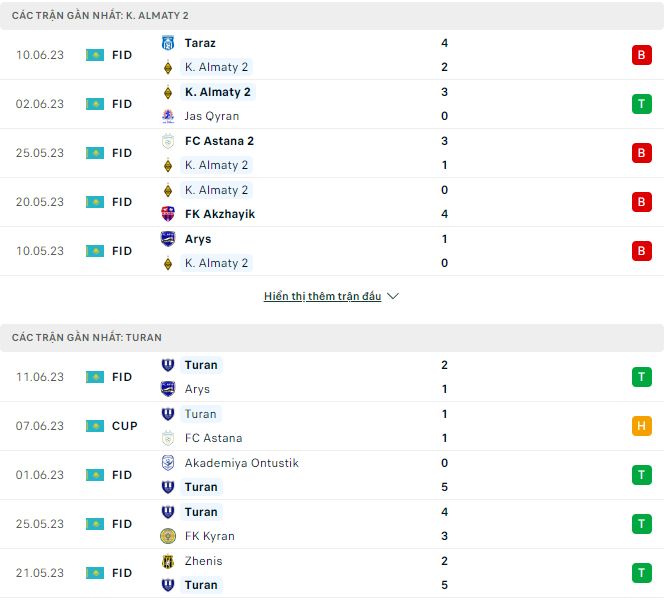Click the Akademiya Ontustik team logo
Image resolution: width=667 pixels, height=600 pixels.
168,463
